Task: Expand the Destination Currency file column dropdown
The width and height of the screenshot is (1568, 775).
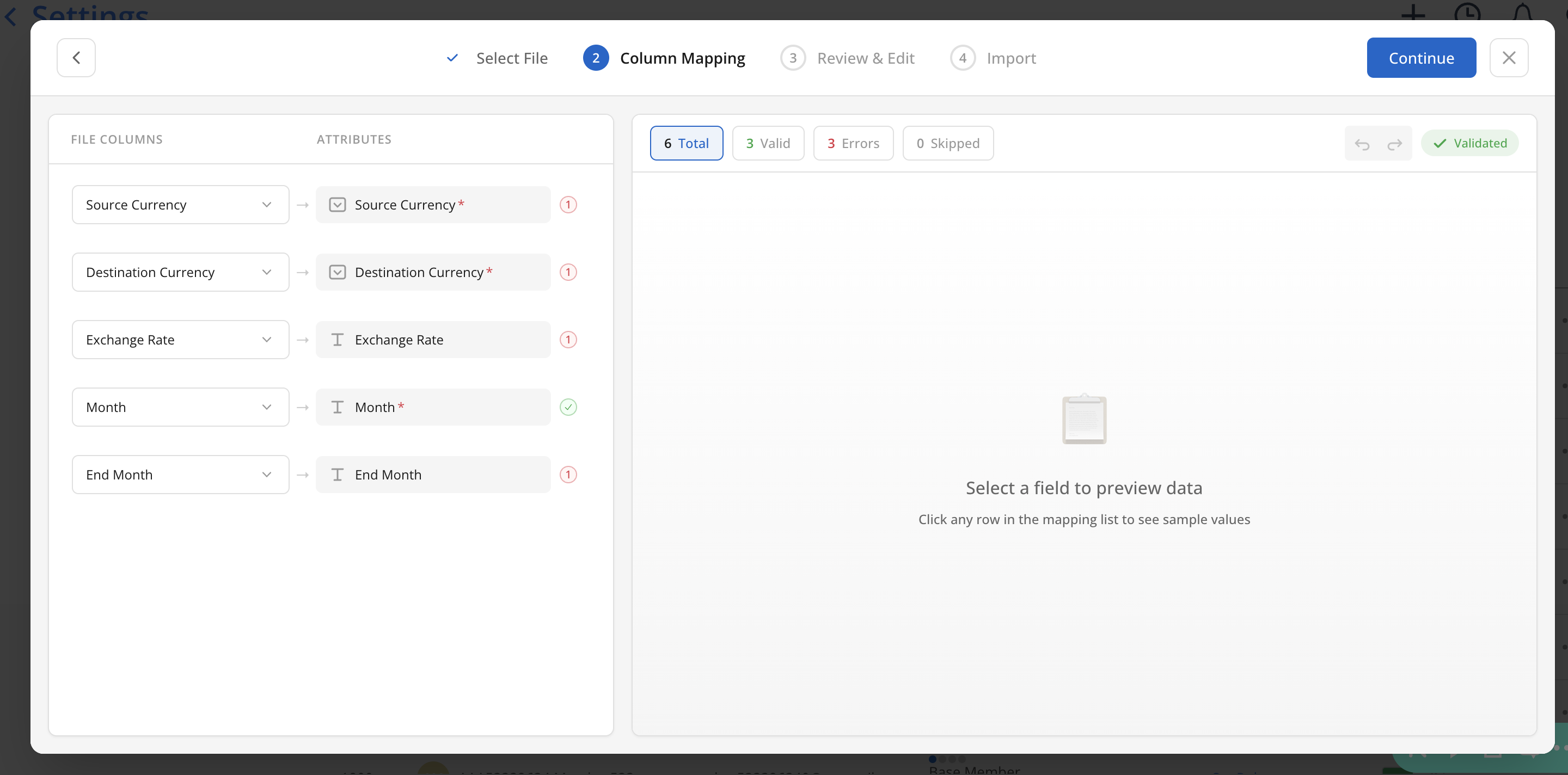Action: (180, 272)
